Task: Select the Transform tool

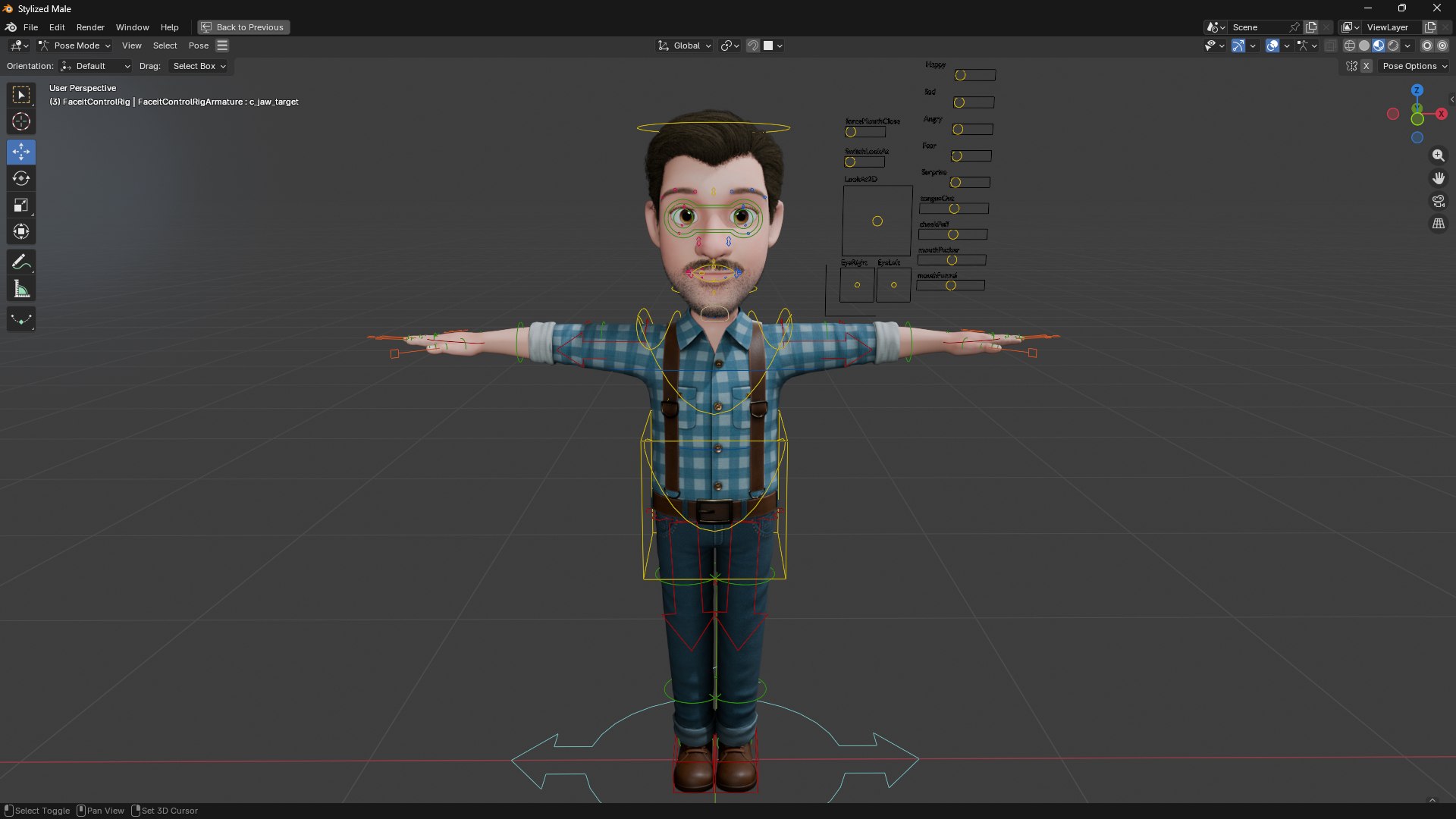Action: (x=21, y=231)
